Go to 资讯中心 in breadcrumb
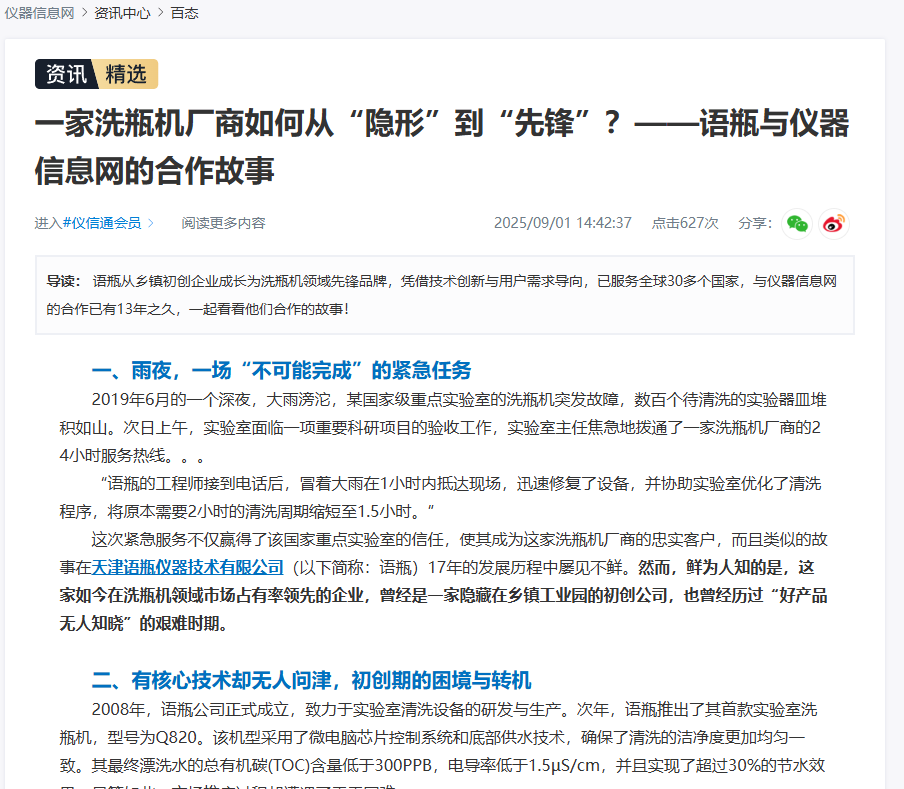 (x=122, y=13)
